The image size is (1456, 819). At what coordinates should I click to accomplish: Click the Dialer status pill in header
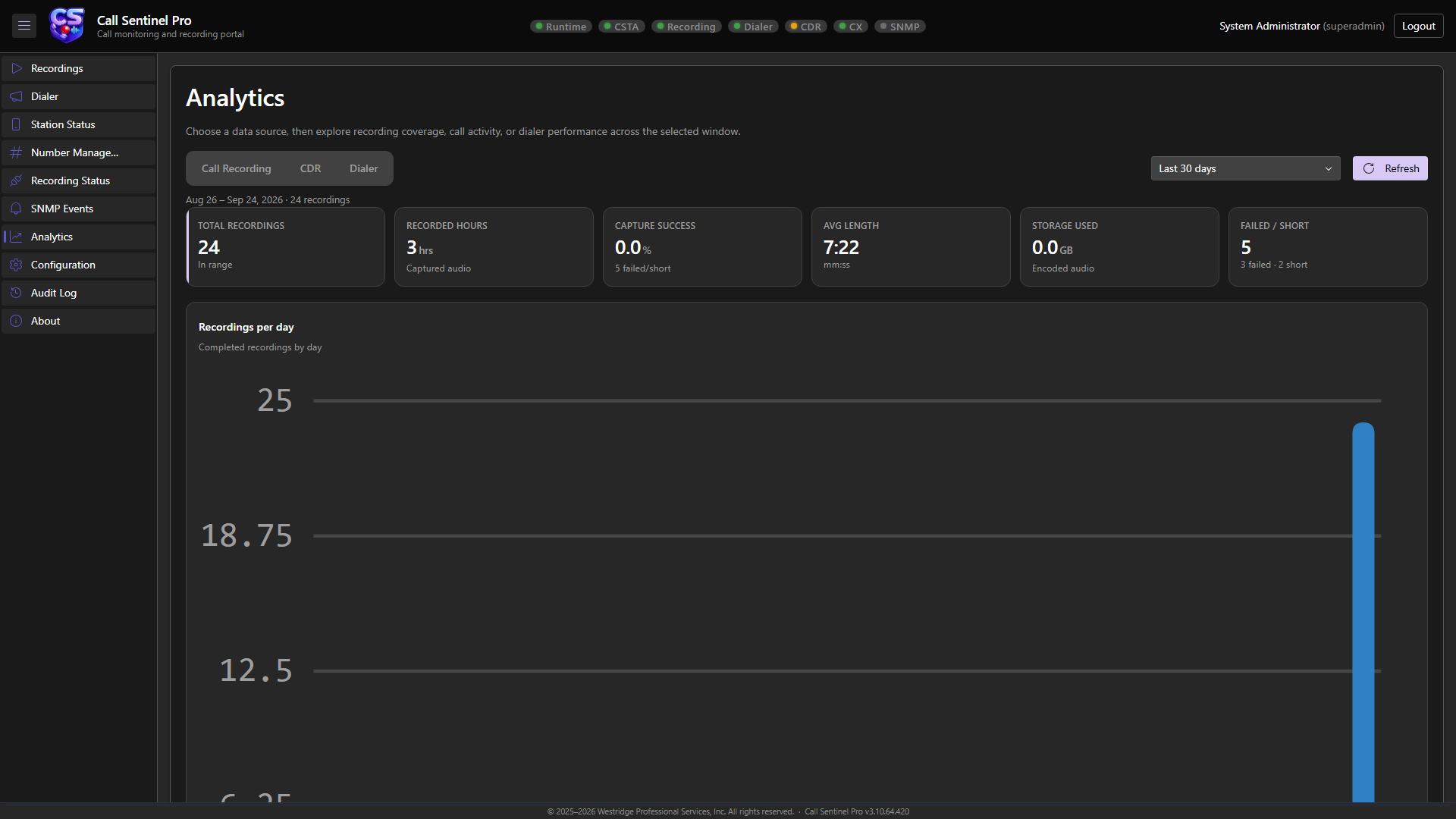(x=753, y=27)
